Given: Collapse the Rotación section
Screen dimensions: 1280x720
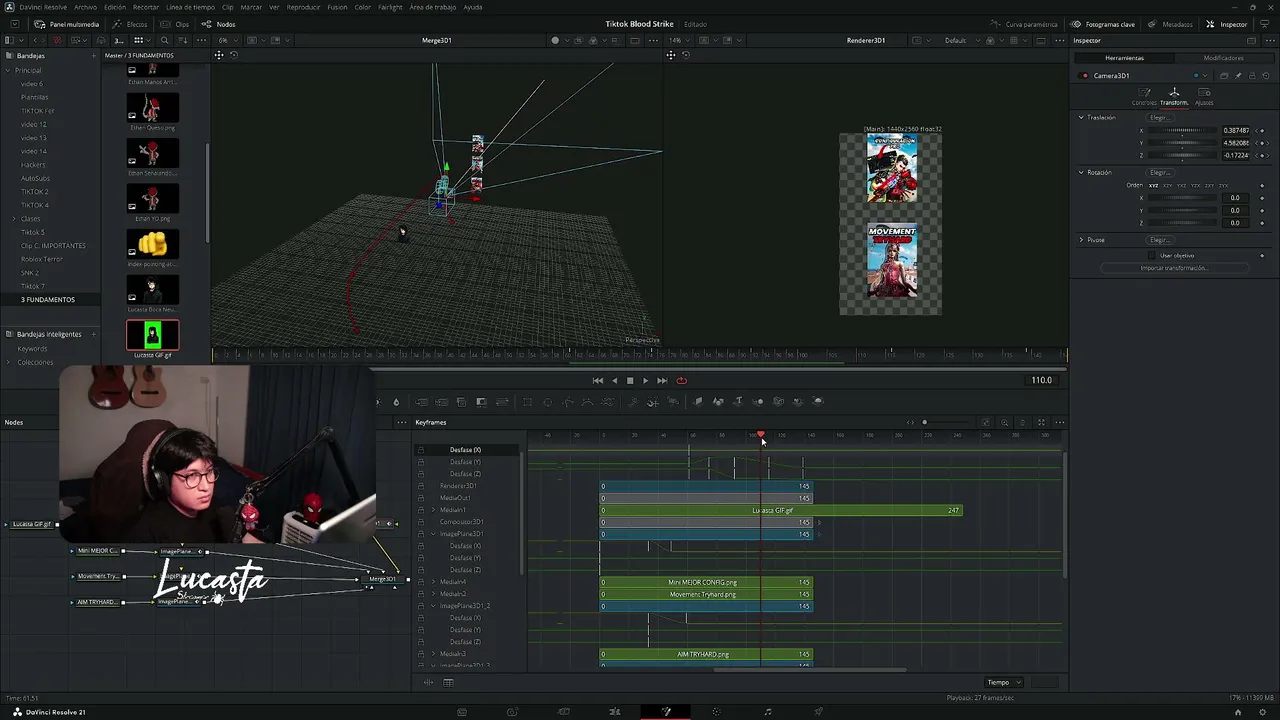Looking at the screenshot, I should (x=1081, y=172).
